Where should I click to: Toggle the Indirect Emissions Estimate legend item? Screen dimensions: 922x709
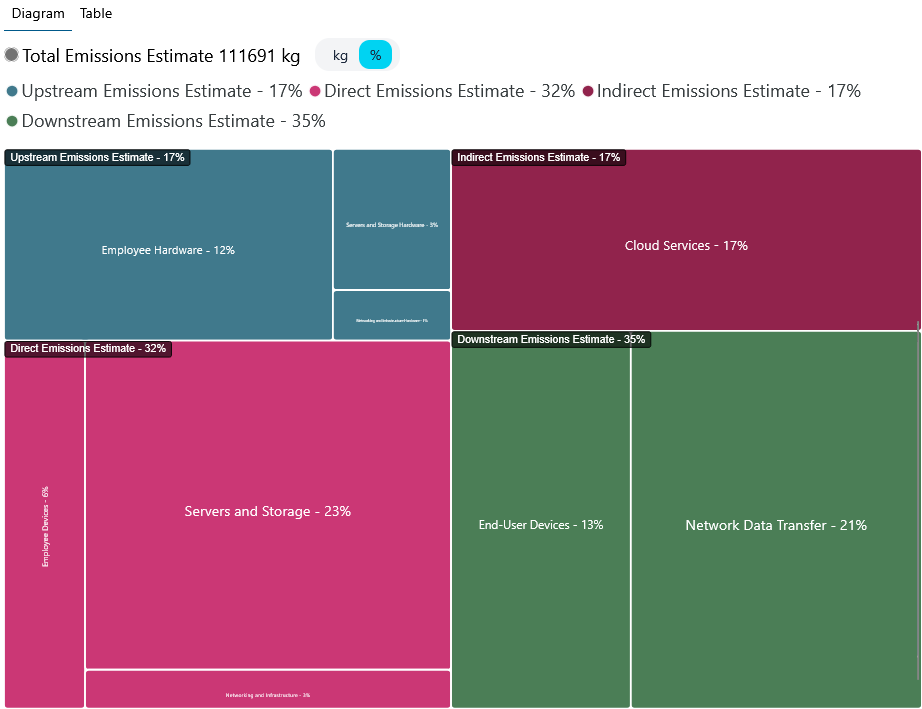(x=721, y=91)
